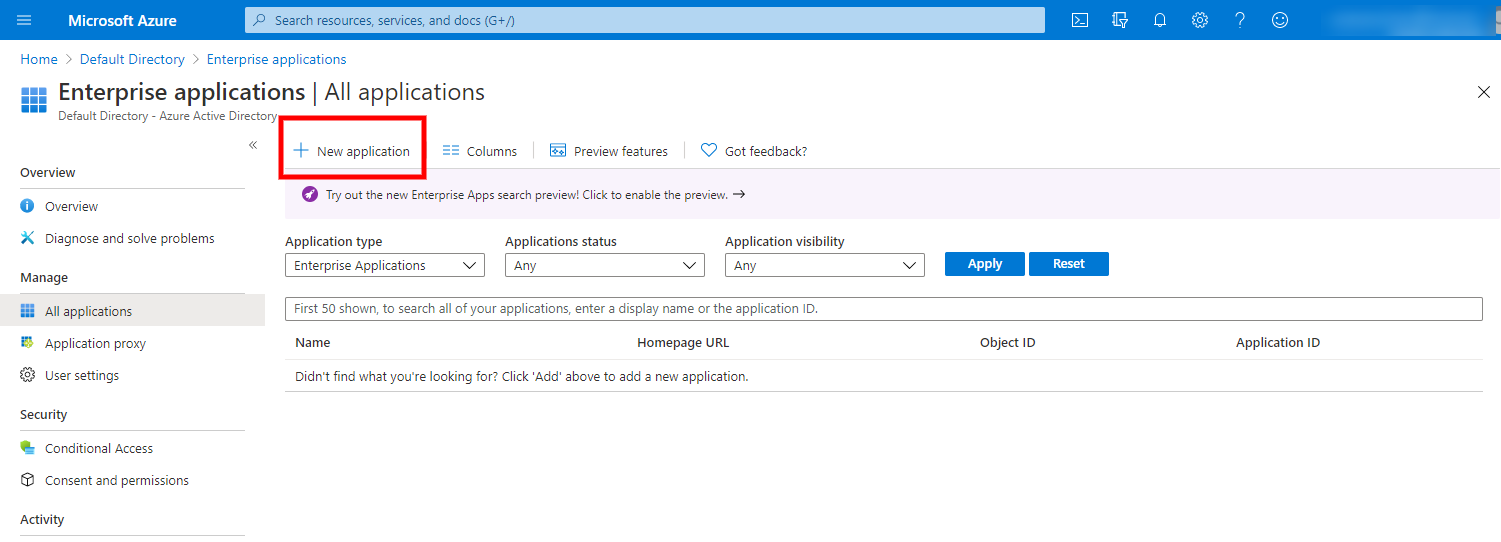This screenshot has width=1501, height=542.
Task: Click the Columns list icon
Action: click(451, 151)
